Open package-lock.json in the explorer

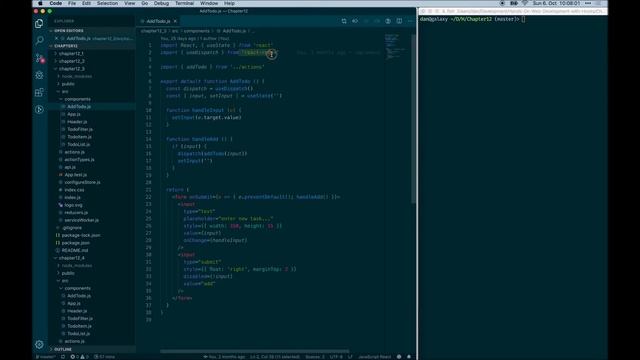(x=81, y=236)
